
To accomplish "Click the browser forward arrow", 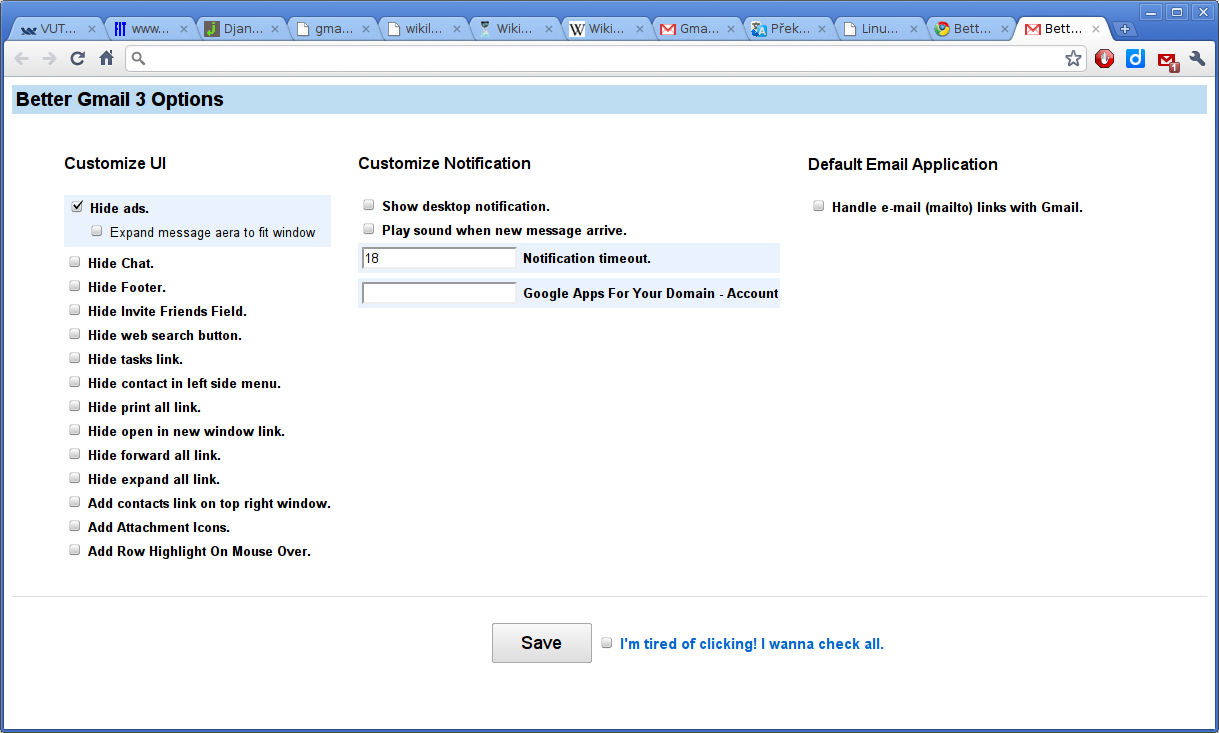I will pyautogui.click(x=49, y=59).
